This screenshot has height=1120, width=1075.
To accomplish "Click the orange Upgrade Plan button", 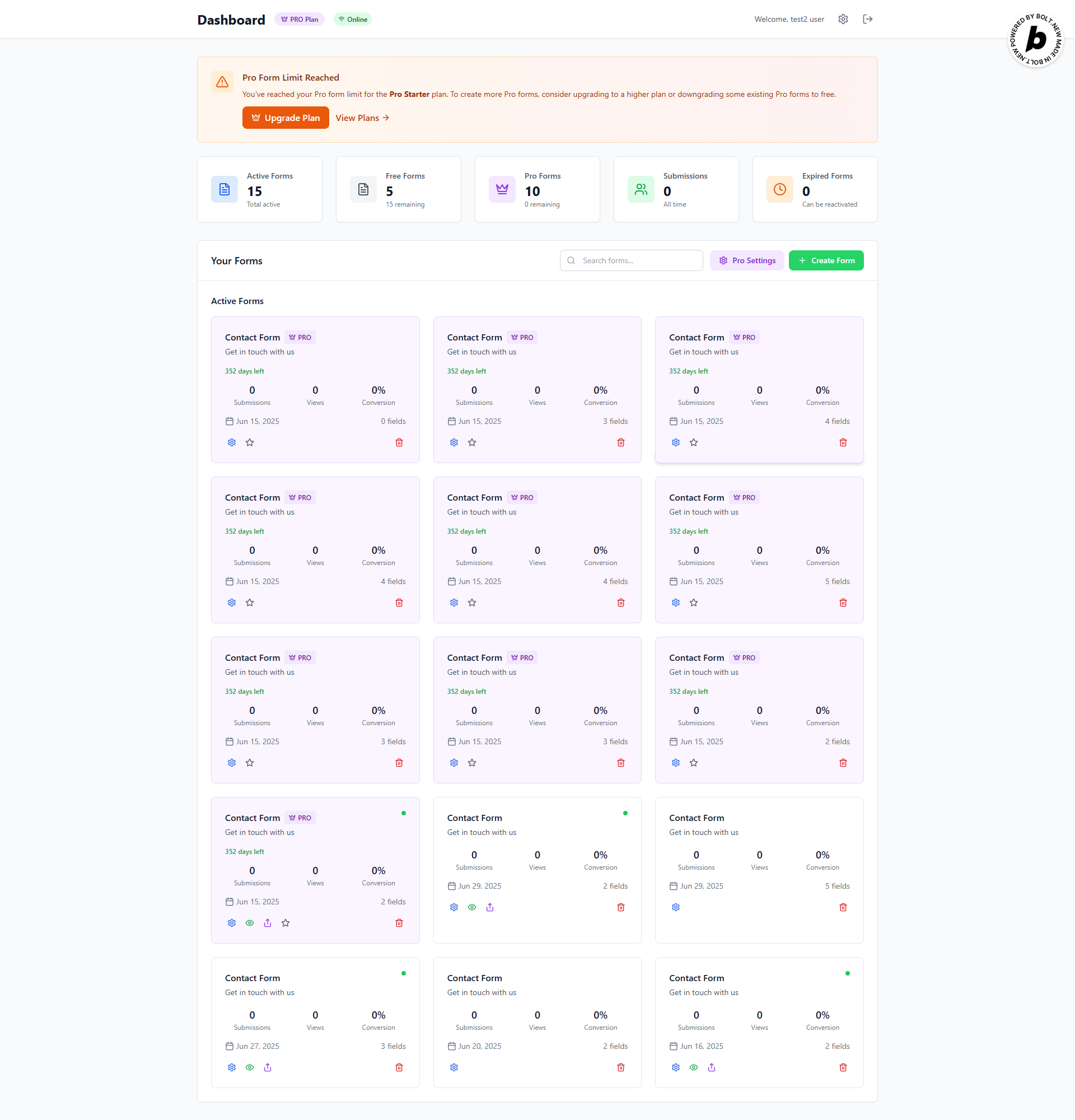I will 285,118.
